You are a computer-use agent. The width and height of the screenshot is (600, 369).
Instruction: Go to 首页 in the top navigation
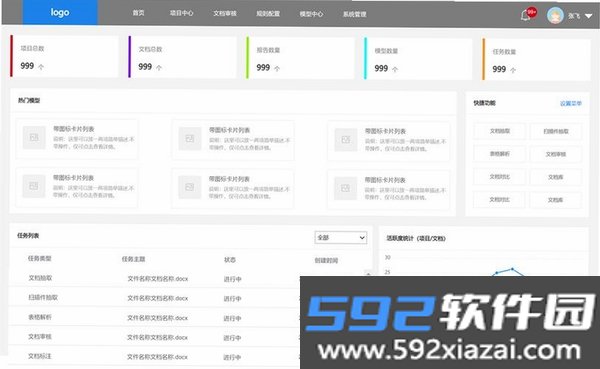[138, 13]
